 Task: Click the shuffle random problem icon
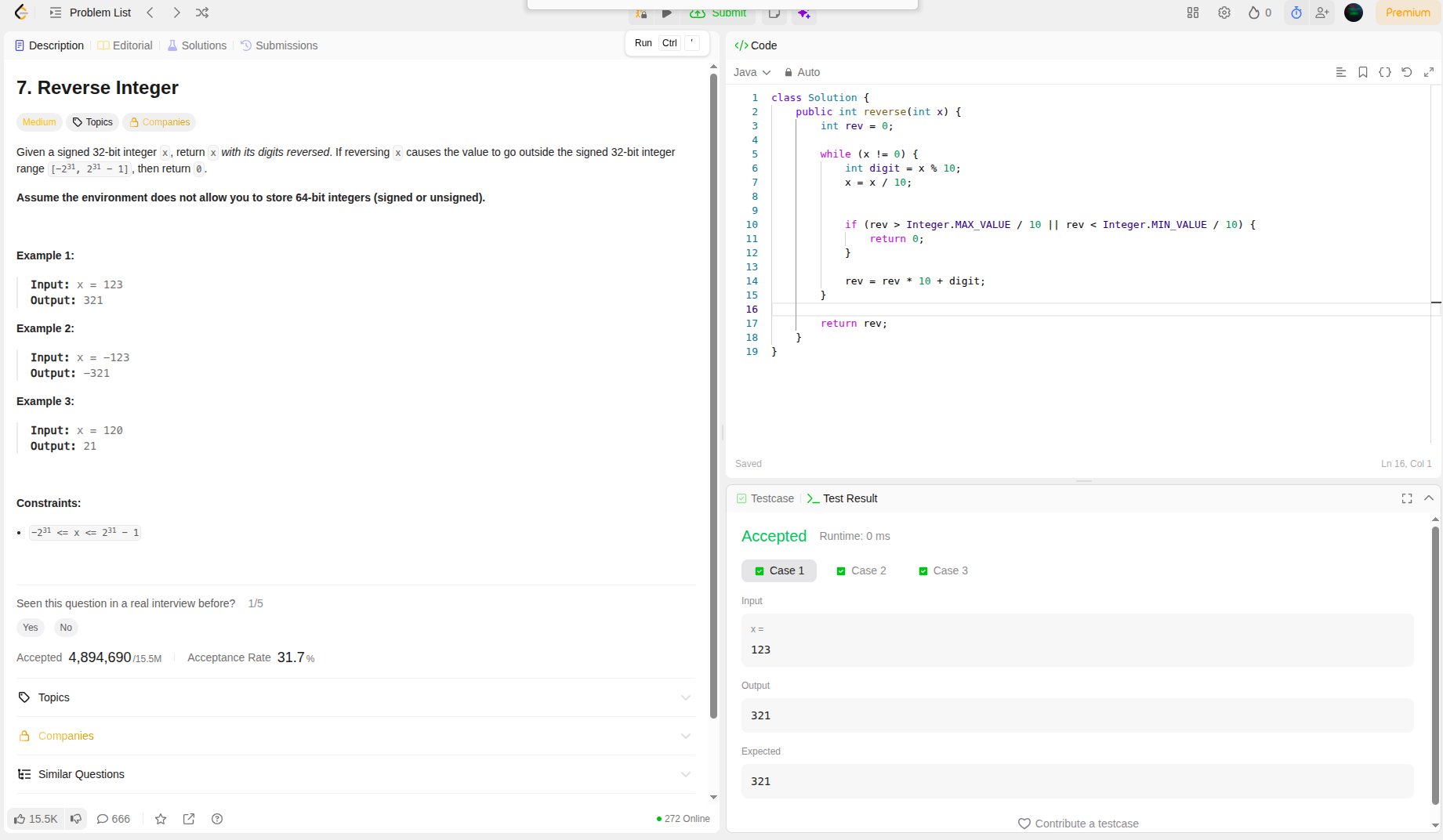[x=202, y=13]
